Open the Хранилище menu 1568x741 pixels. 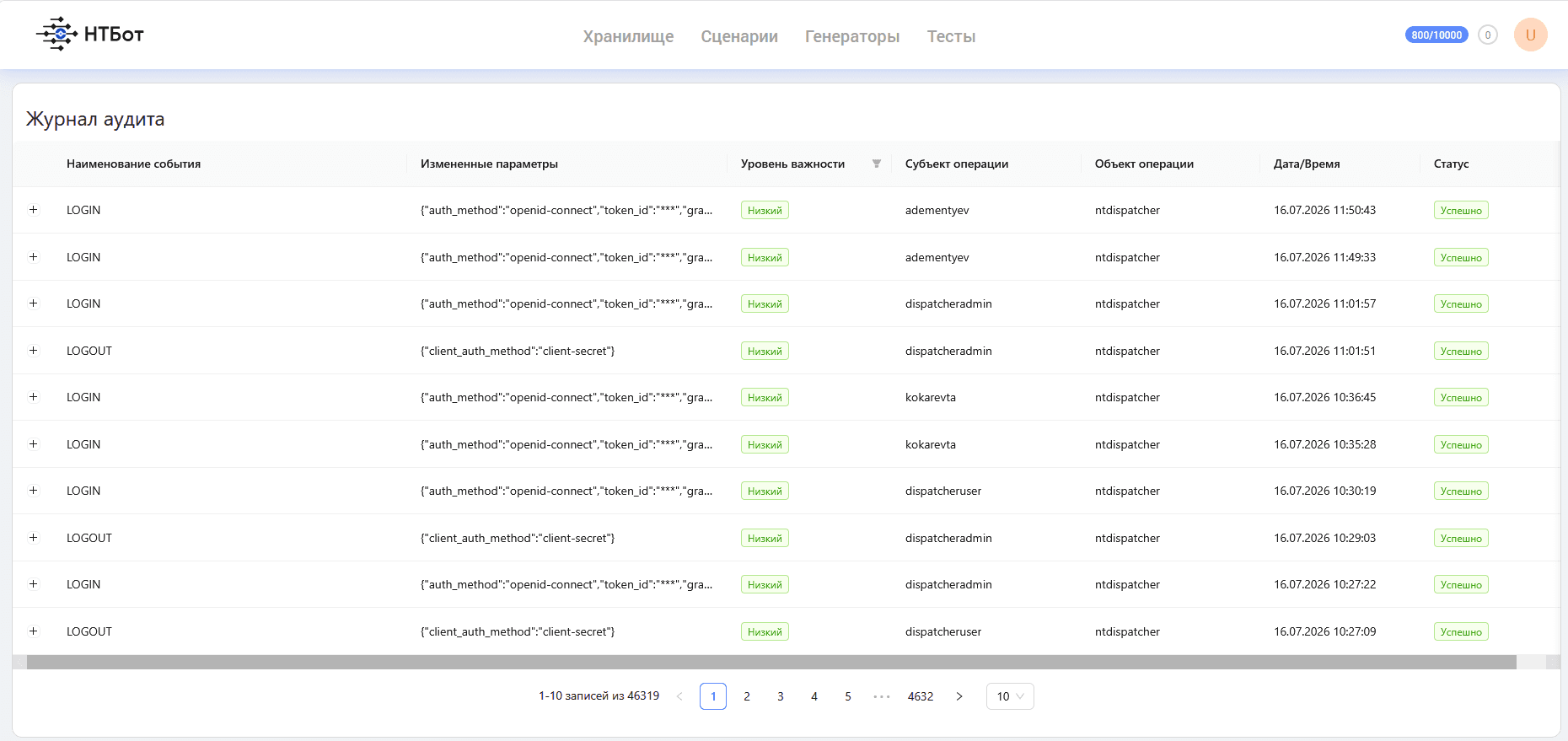[x=628, y=36]
